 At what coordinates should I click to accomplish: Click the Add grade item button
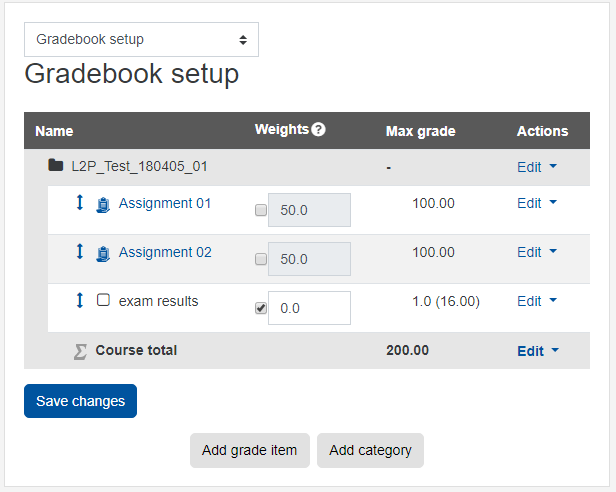(x=250, y=450)
